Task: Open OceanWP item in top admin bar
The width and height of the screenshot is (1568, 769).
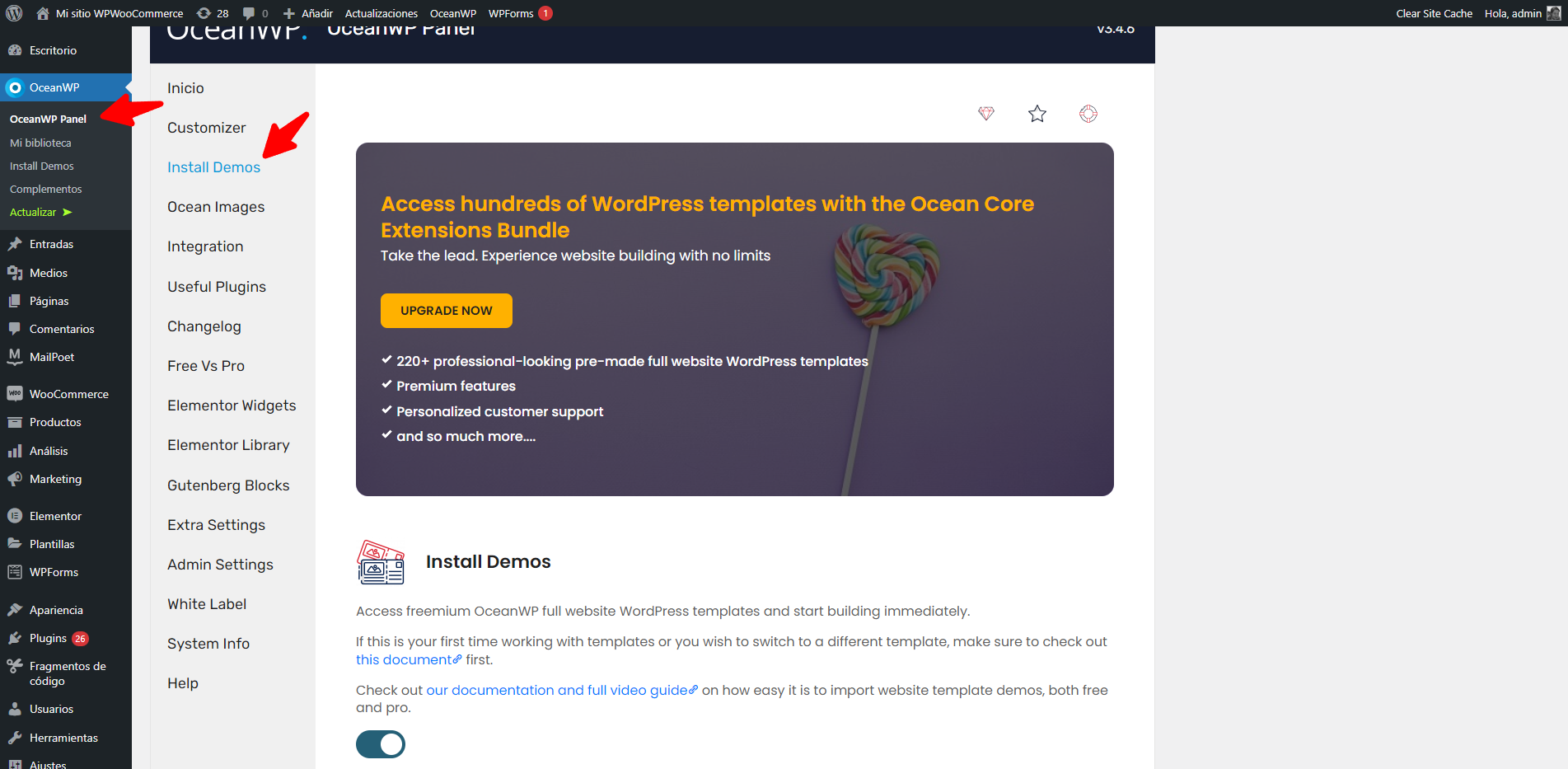Action: pyautogui.click(x=453, y=13)
